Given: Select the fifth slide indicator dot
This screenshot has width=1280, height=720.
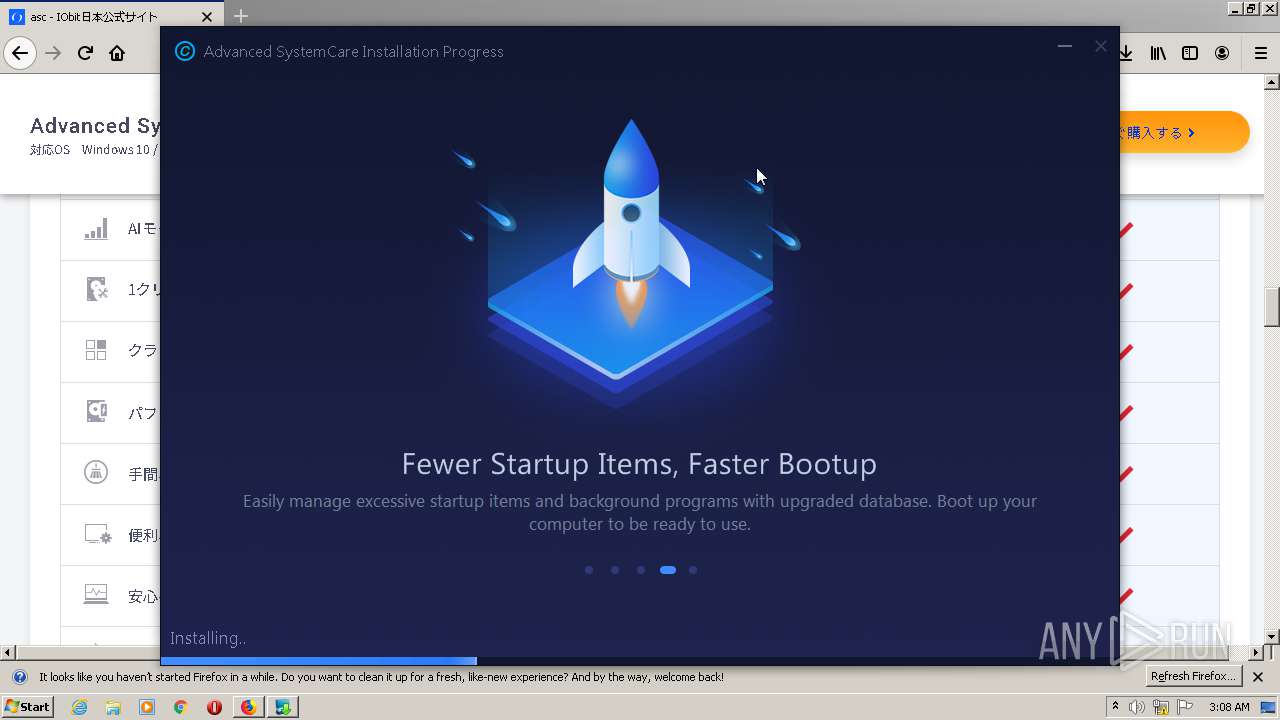Looking at the screenshot, I should click(x=693, y=570).
